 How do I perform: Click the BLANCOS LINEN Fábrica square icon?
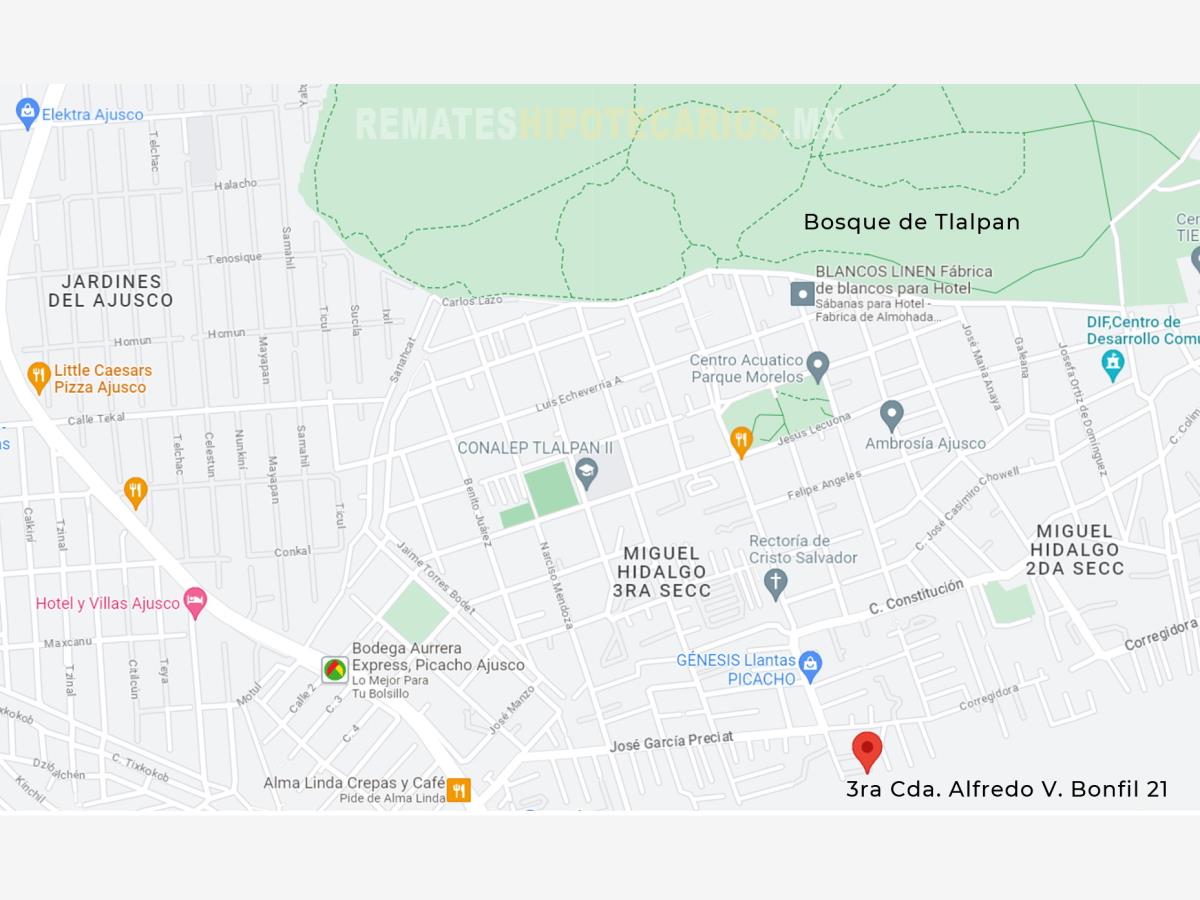point(802,294)
